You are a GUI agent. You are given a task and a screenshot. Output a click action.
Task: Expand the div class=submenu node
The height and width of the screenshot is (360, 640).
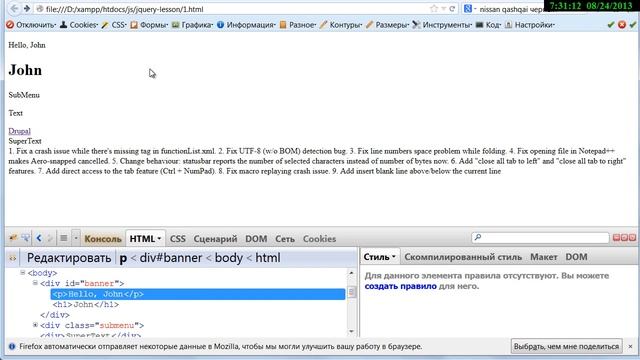tap(35, 325)
